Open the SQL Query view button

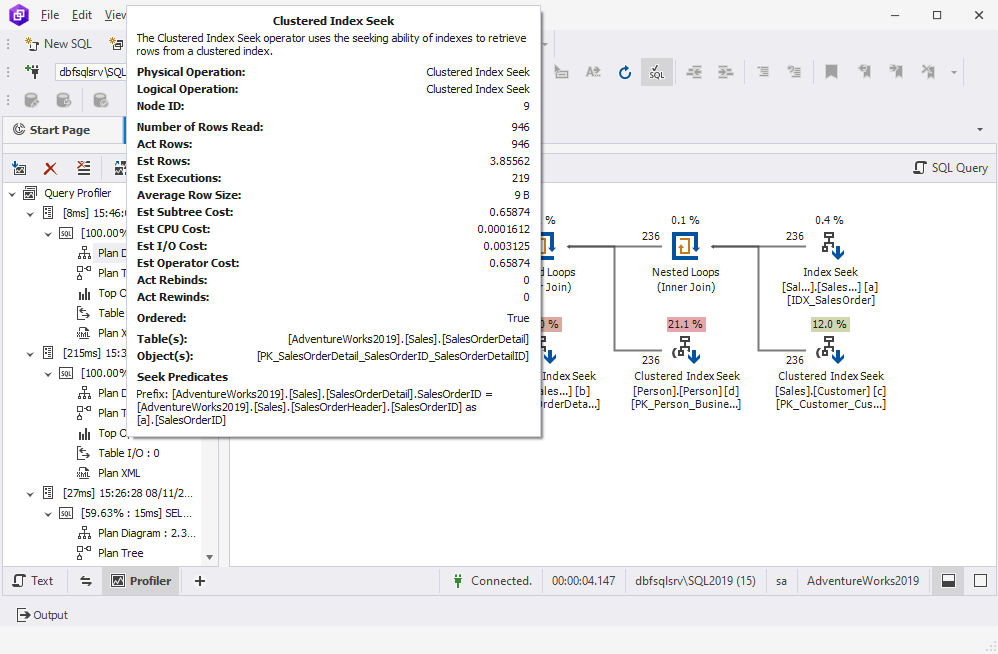pyautogui.click(x=950, y=168)
